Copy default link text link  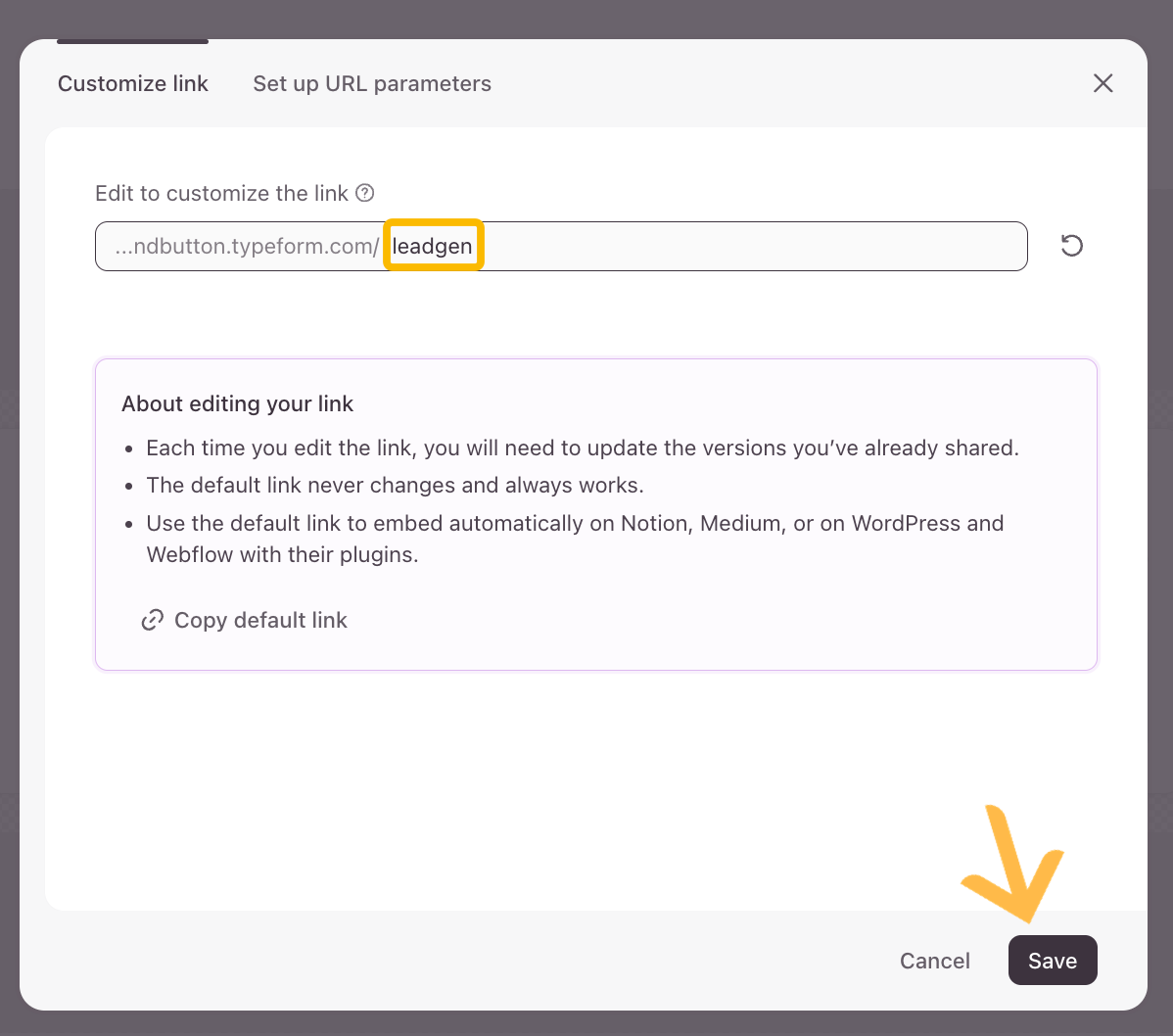[260, 620]
